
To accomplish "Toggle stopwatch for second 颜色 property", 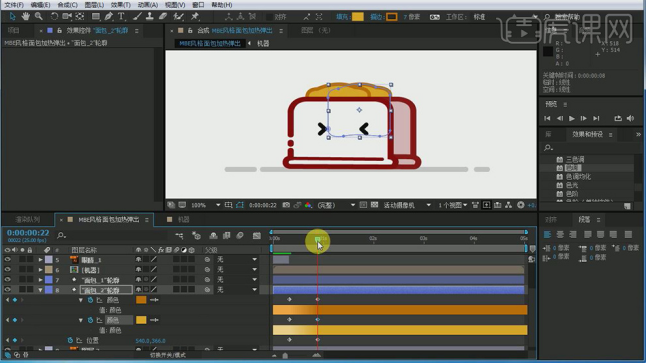I will tap(90, 320).
